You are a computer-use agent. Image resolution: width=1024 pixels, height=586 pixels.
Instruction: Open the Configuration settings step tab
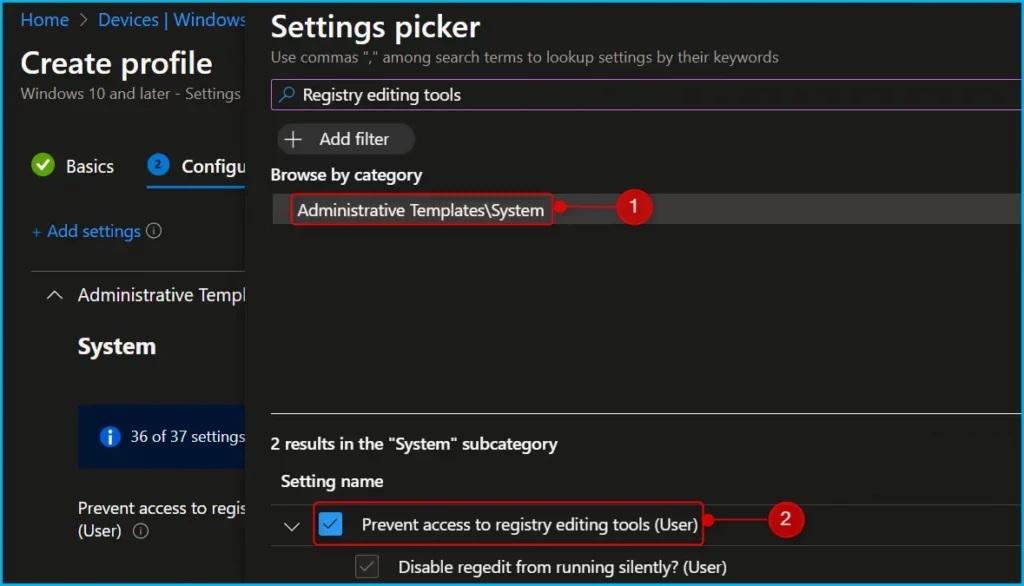click(212, 166)
